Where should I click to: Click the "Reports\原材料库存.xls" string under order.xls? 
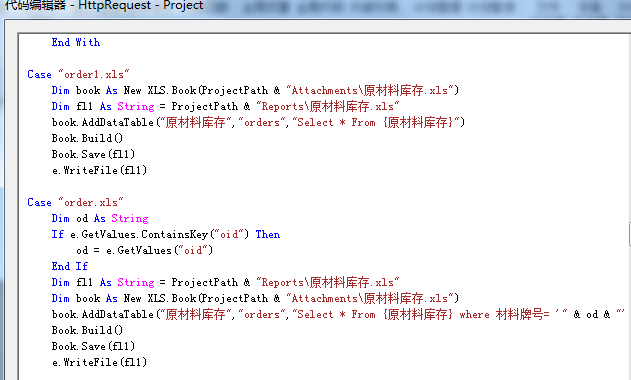tap(328, 282)
